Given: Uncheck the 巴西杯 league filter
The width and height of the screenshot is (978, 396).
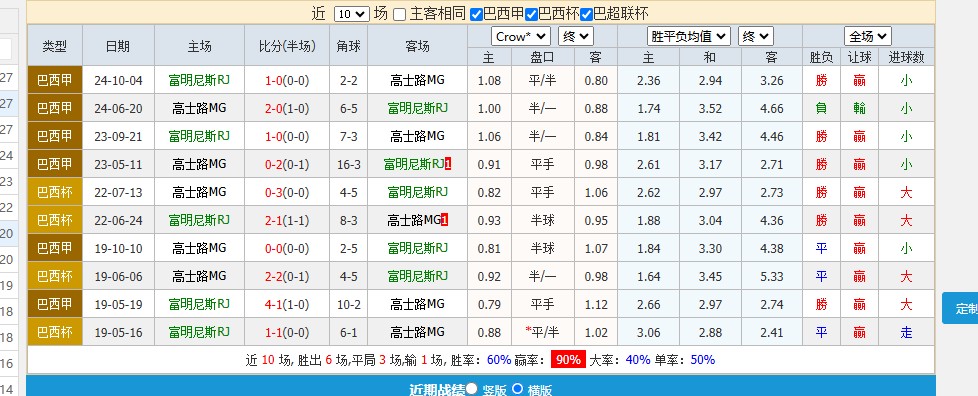Looking at the screenshot, I should (531, 14).
